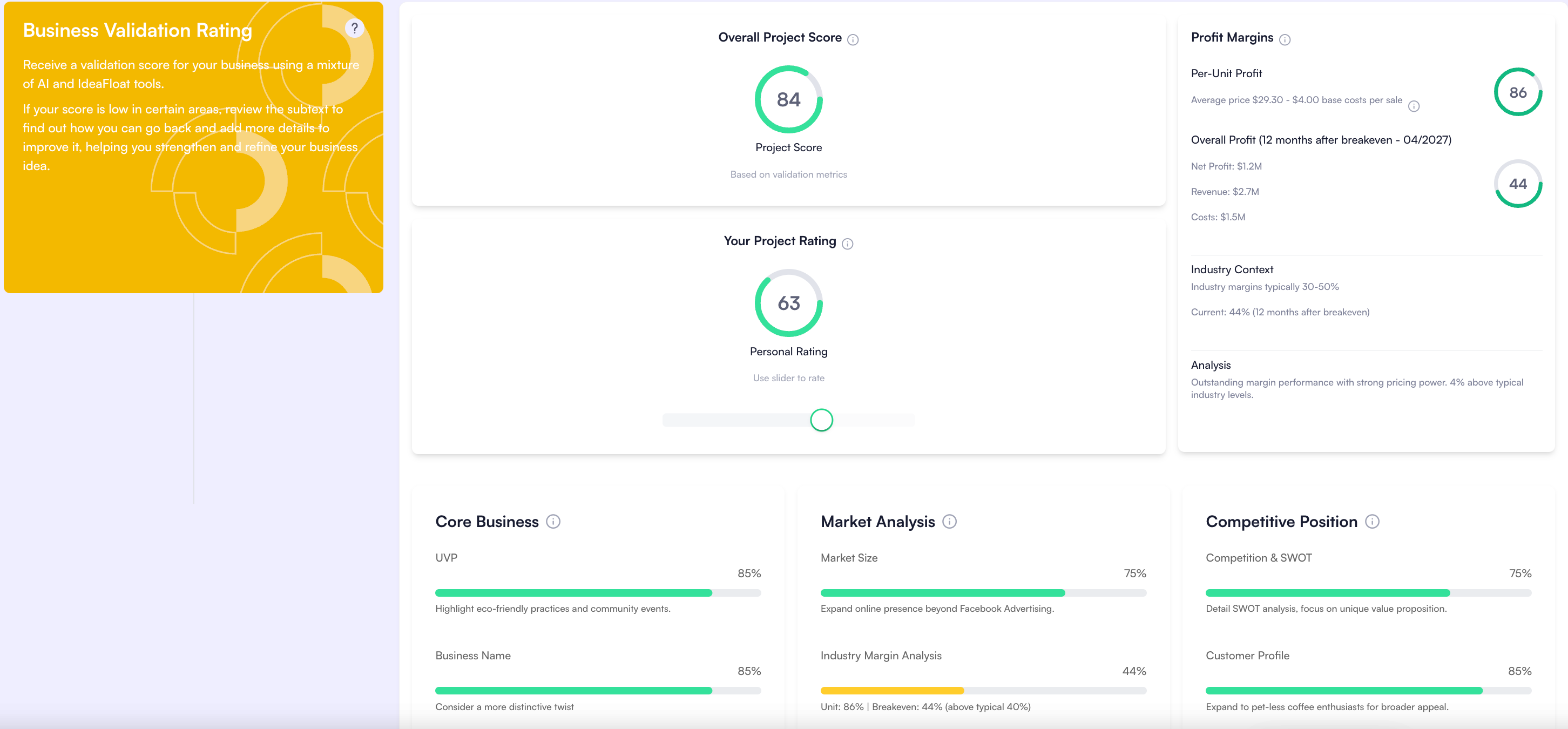Click the Customer Profile progress bar
1568x729 pixels.
(1368, 691)
